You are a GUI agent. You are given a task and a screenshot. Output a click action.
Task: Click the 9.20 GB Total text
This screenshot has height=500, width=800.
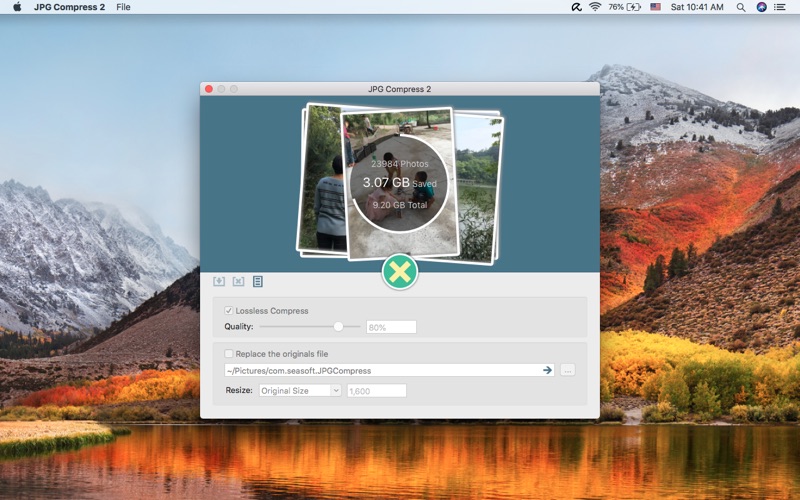tap(399, 205)
